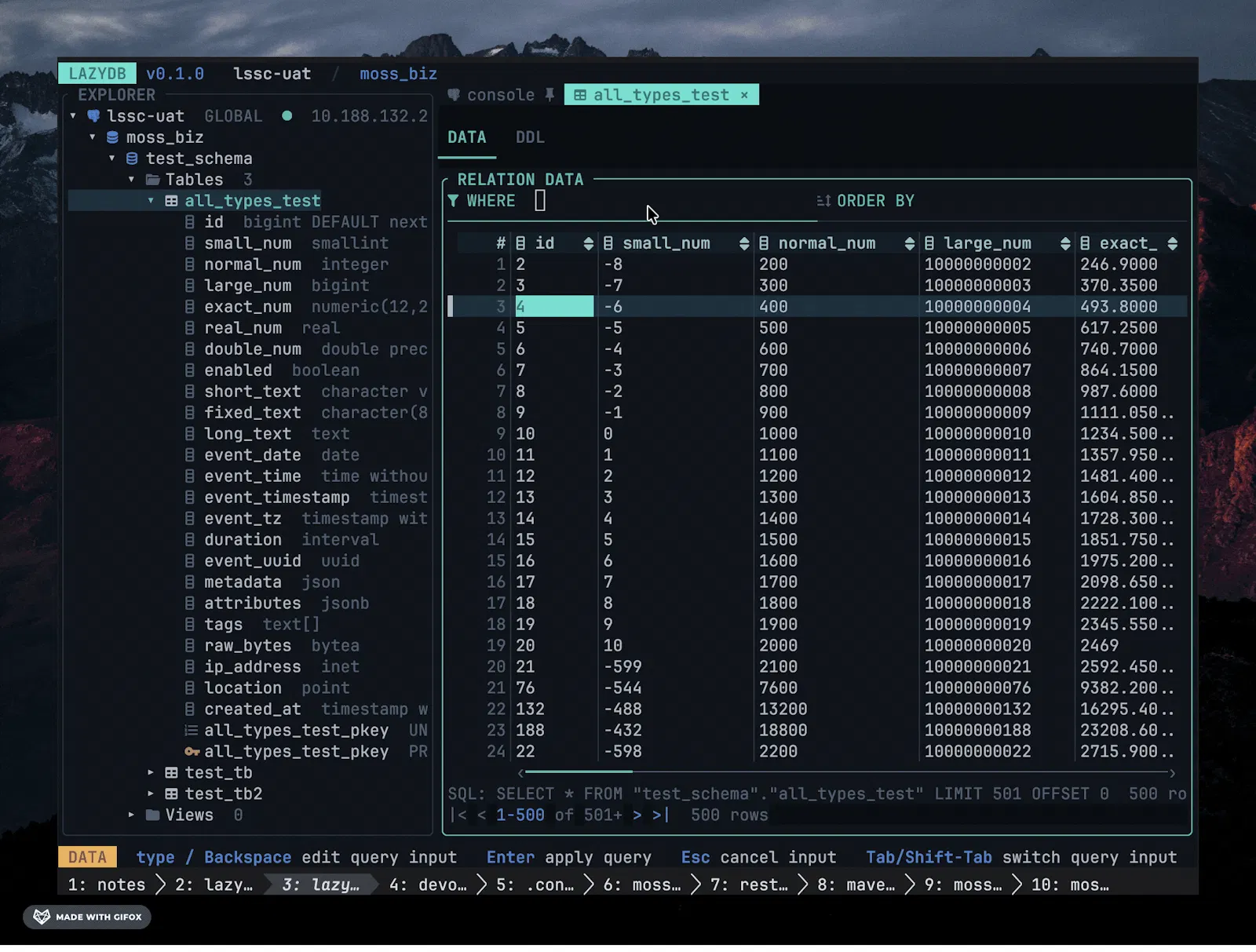
Task: Click the schema icon beside test_schema
Action: coord(132,159)
